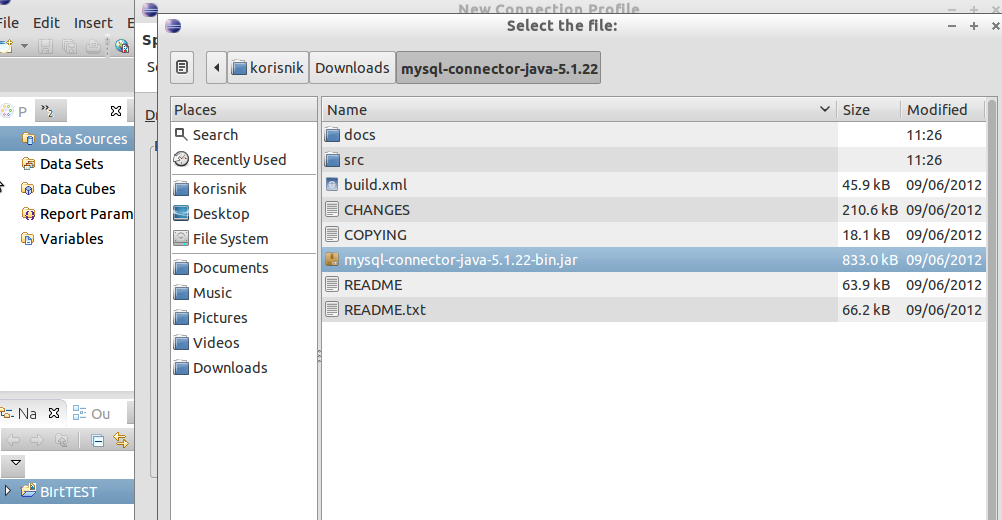Select the docs folder

654,135
